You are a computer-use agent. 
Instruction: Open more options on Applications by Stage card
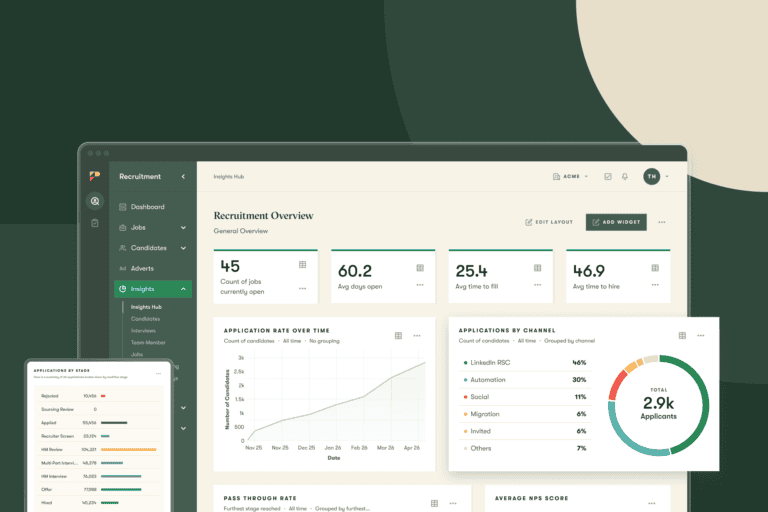click(158, 374)
